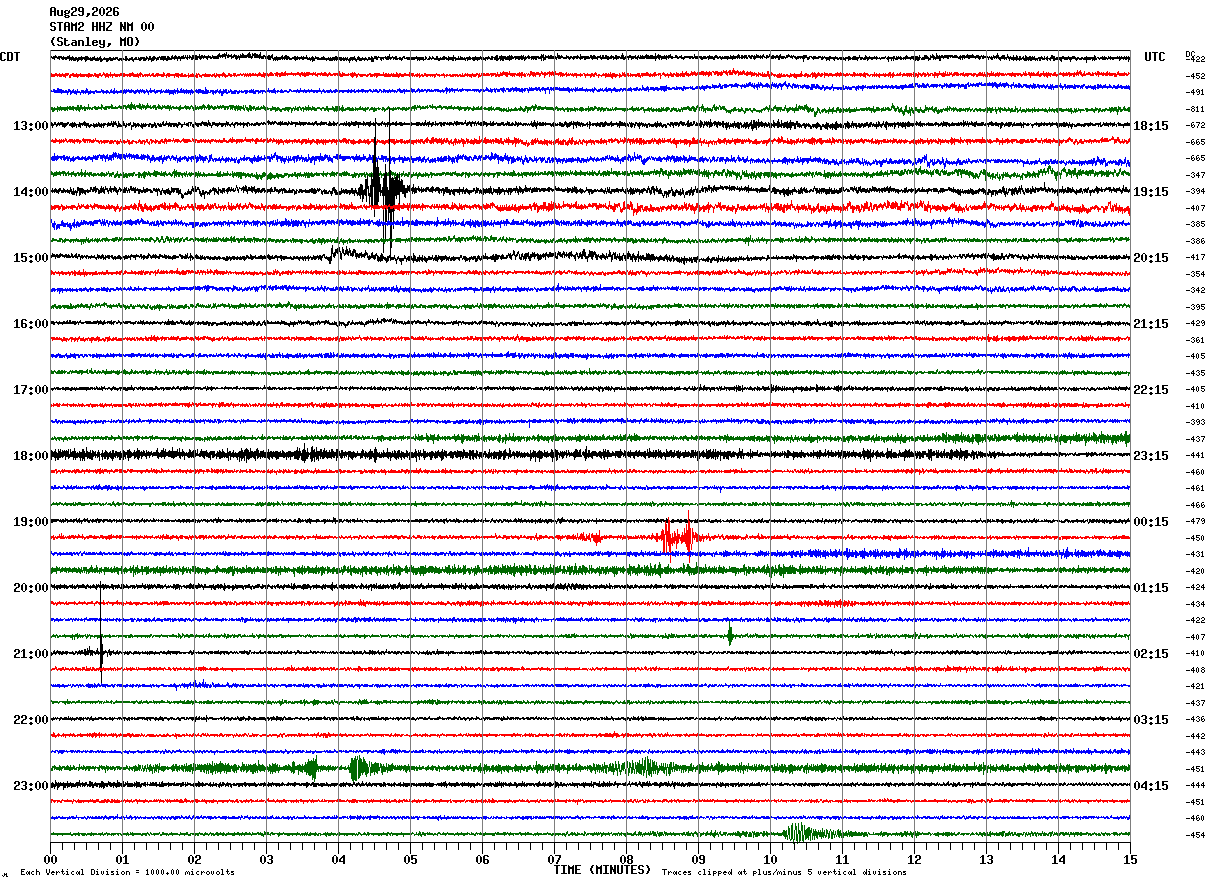Click the small green spike near minute 9
Screen dimensions: 1210x886
point(730,634)
